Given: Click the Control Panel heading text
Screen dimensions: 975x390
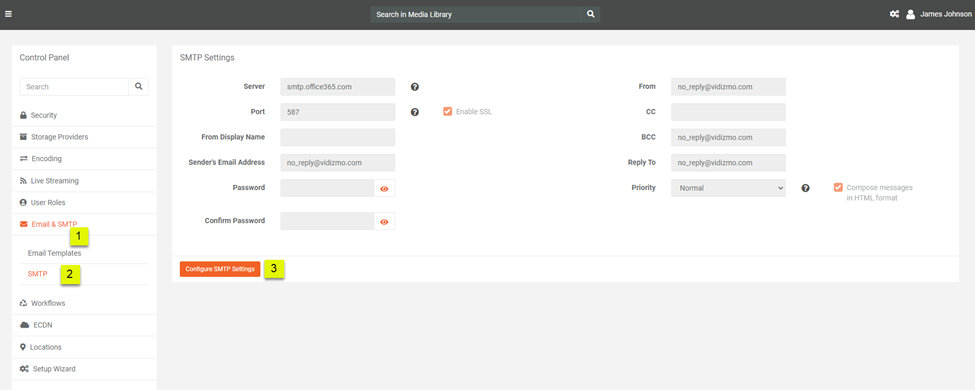Looking at the screenshot, I should (x=44, y=58).
